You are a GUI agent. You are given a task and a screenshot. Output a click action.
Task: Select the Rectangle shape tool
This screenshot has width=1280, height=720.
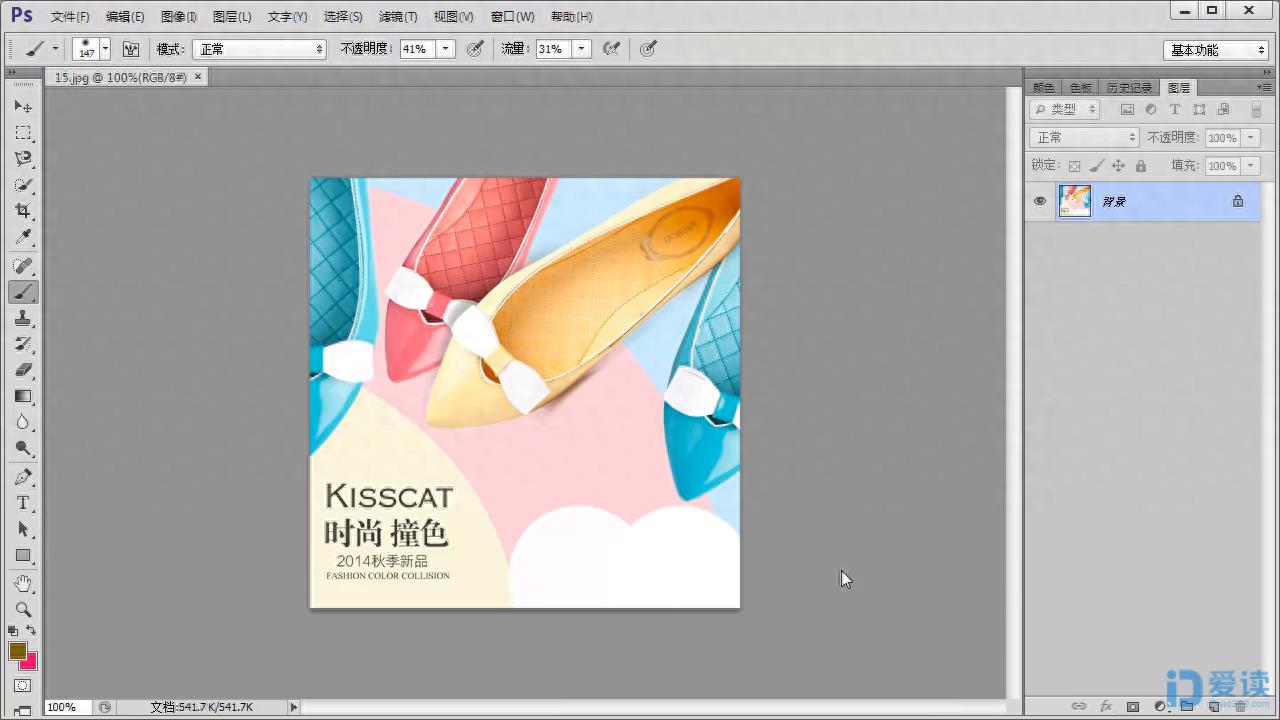click(x=23, y=555)
